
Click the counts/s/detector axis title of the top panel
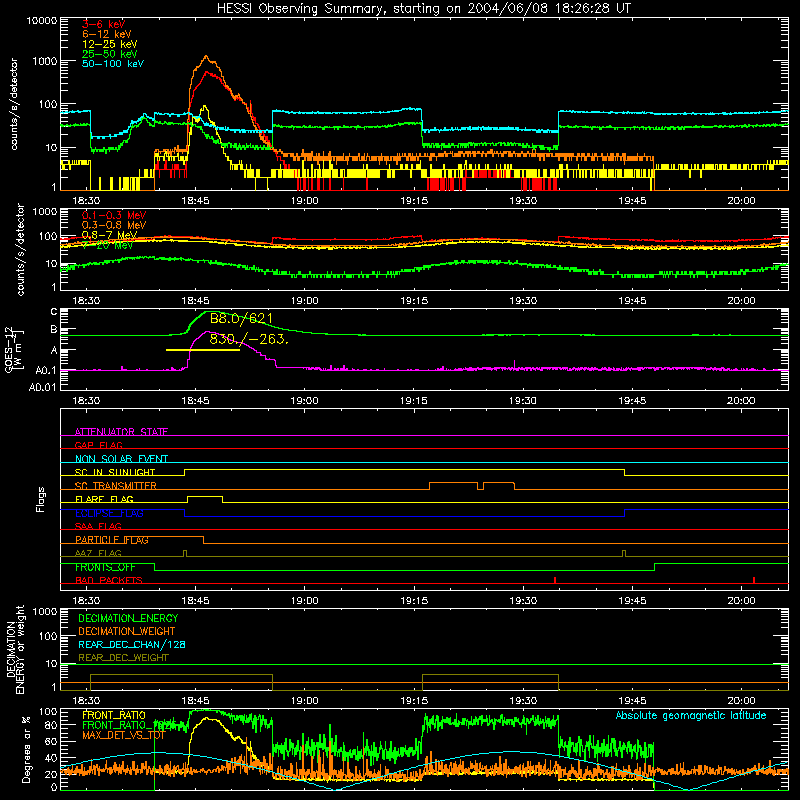(14, 104)
